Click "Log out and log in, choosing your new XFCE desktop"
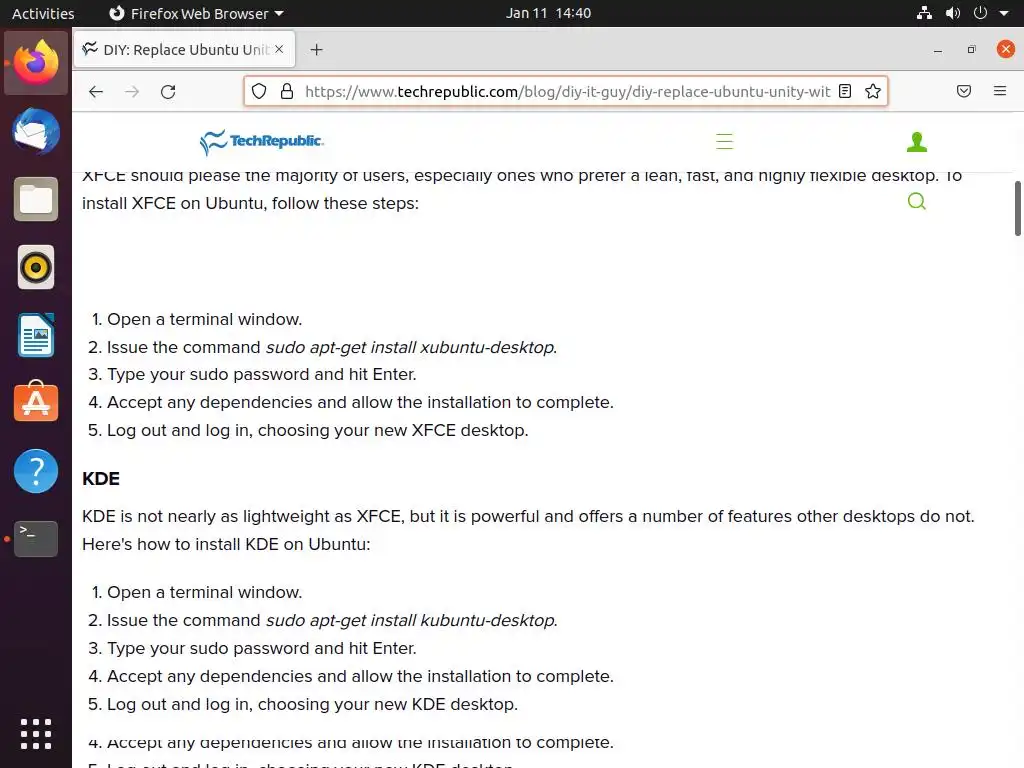Viewport: 1024px width, 768px height. [x=317, y=430]
